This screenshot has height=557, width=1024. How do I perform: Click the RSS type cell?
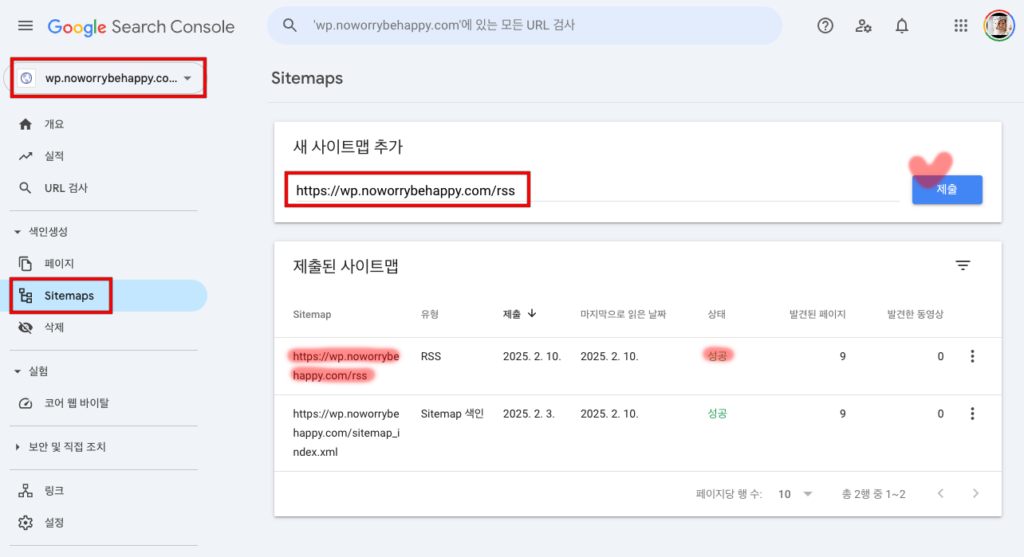431,357
